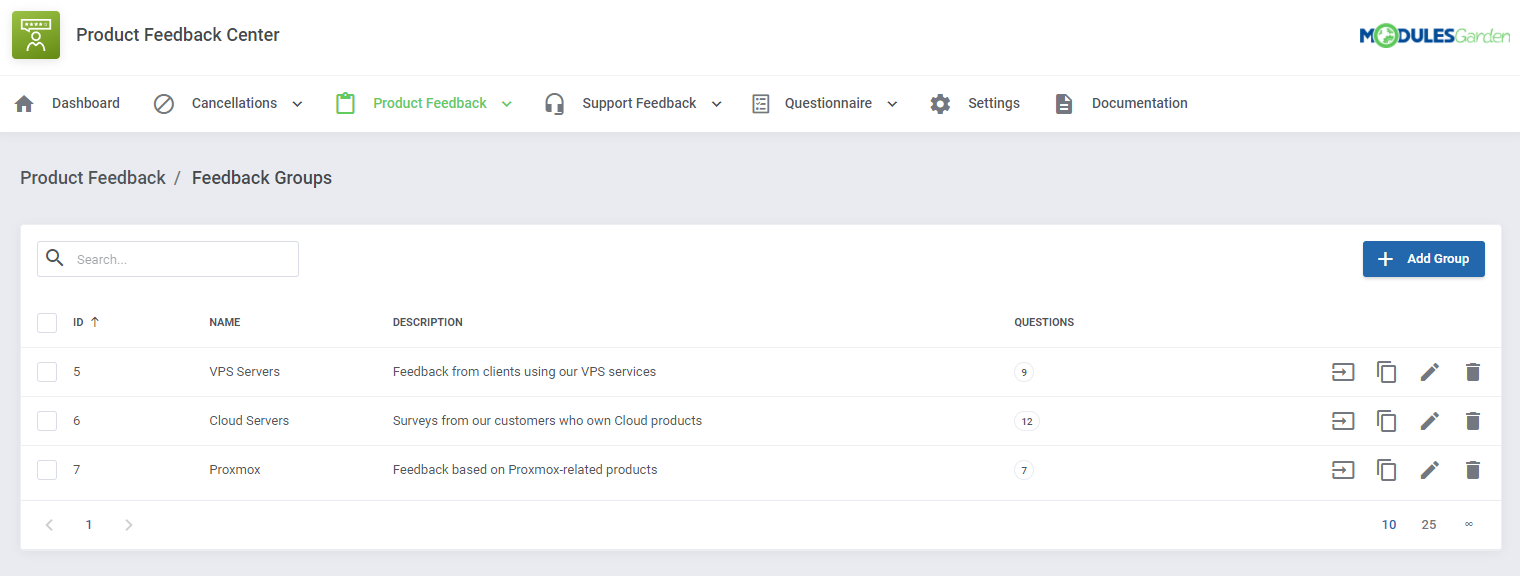Image resolution: width=1520 pixels, height=576 pixels.
Task: Click the Settings gear icon
Action: (x=940, y=103)
